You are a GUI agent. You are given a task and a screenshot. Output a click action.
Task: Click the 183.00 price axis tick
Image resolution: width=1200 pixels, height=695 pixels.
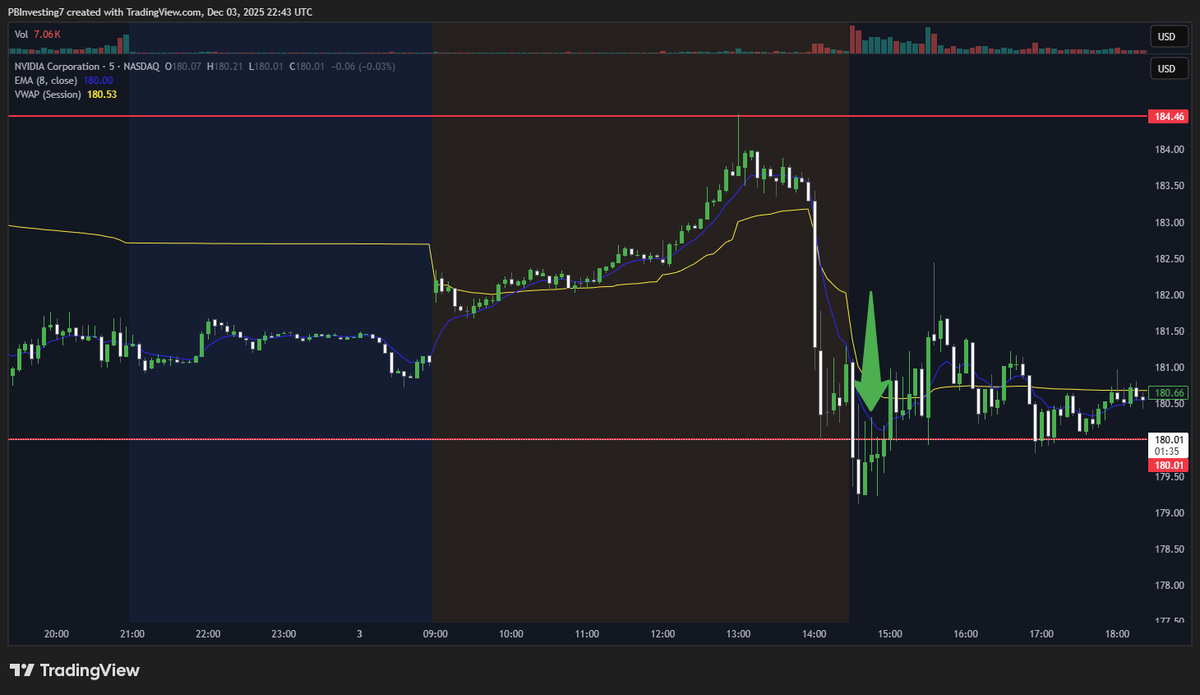[1170, 223]
